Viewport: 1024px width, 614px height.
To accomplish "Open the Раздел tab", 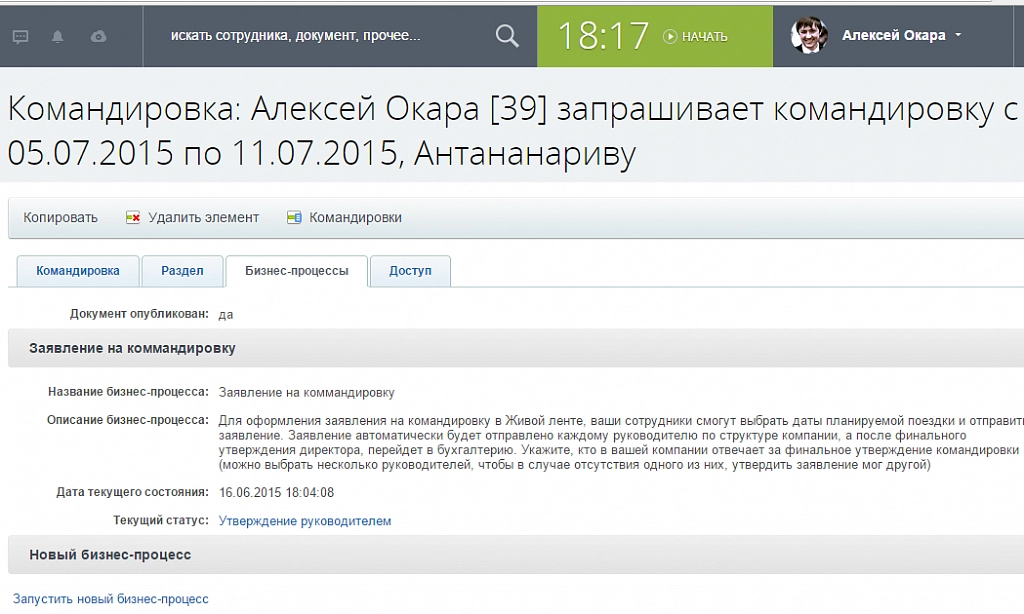I will 182,270.
